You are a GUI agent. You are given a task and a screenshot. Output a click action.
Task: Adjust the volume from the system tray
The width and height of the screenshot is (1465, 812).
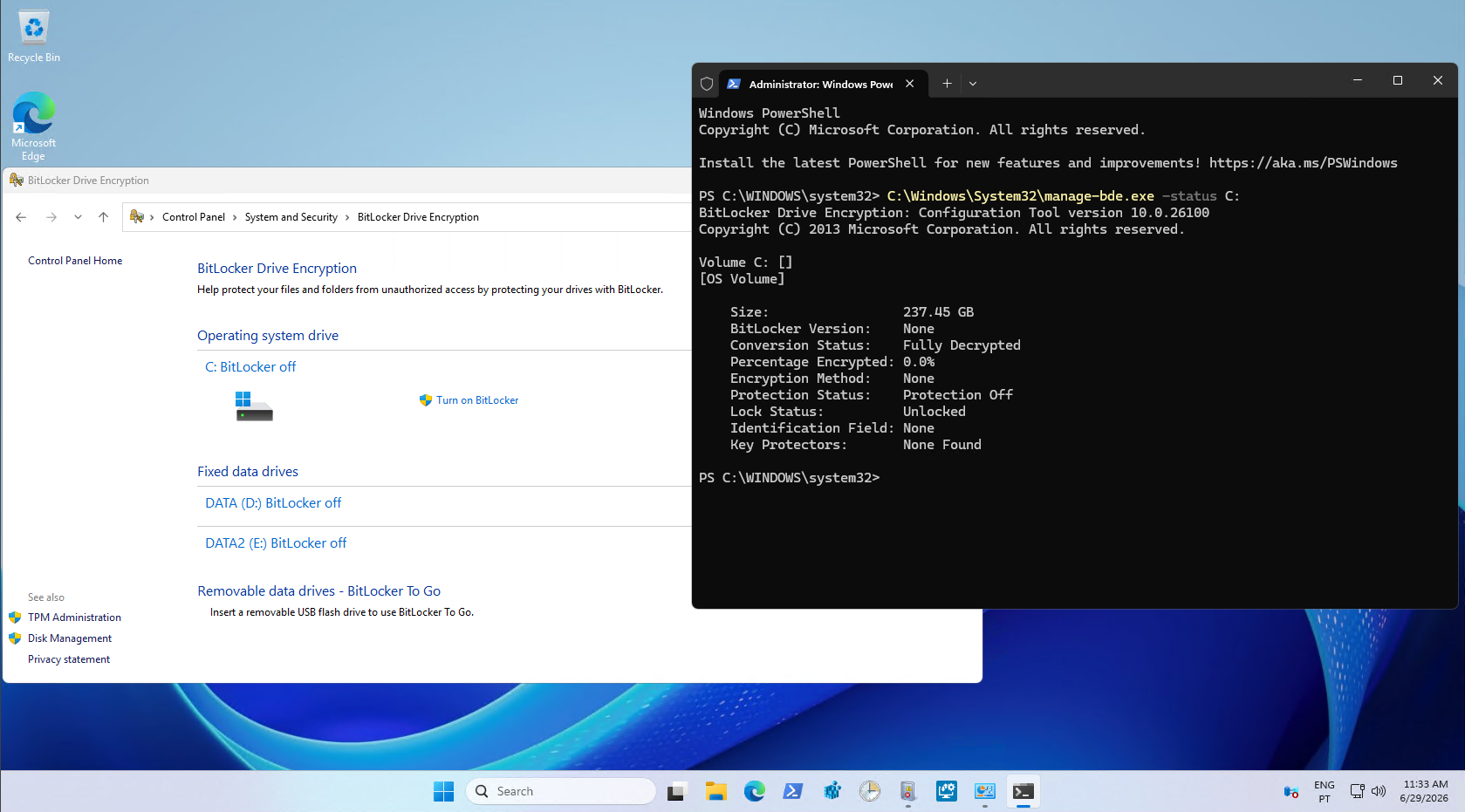[x=1379, y=791]
